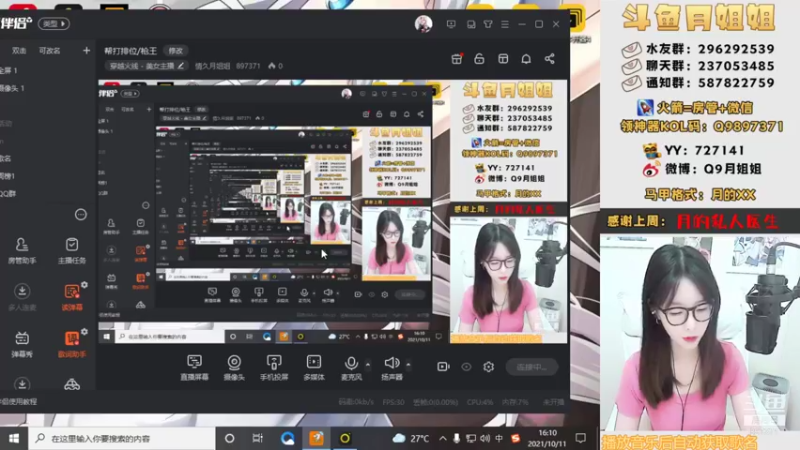This screenshot has height=450, width=800.
Task: Open the yellow ring app on taskbar
Action: pyautogui.click(x=345, y=438)
